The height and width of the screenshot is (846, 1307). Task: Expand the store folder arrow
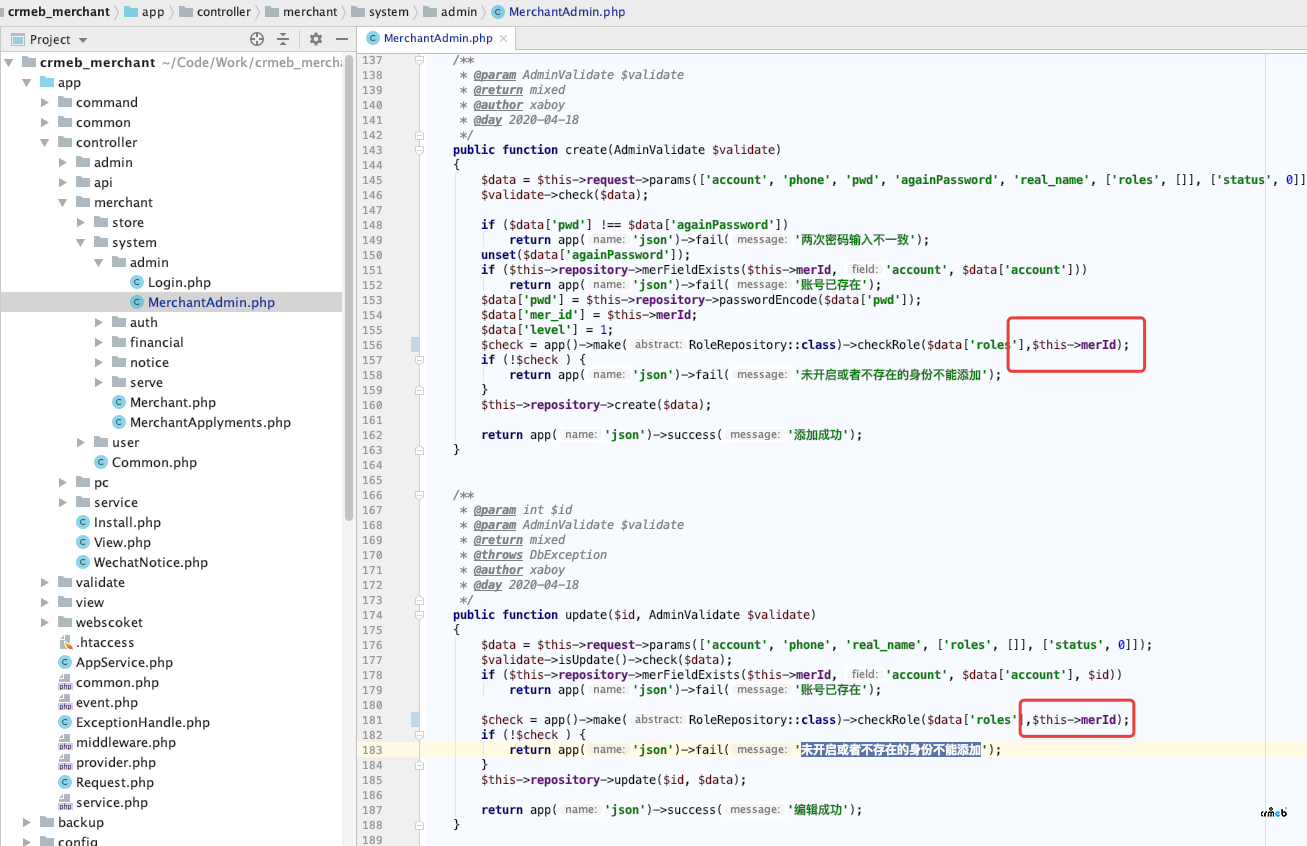pos(81,222)
